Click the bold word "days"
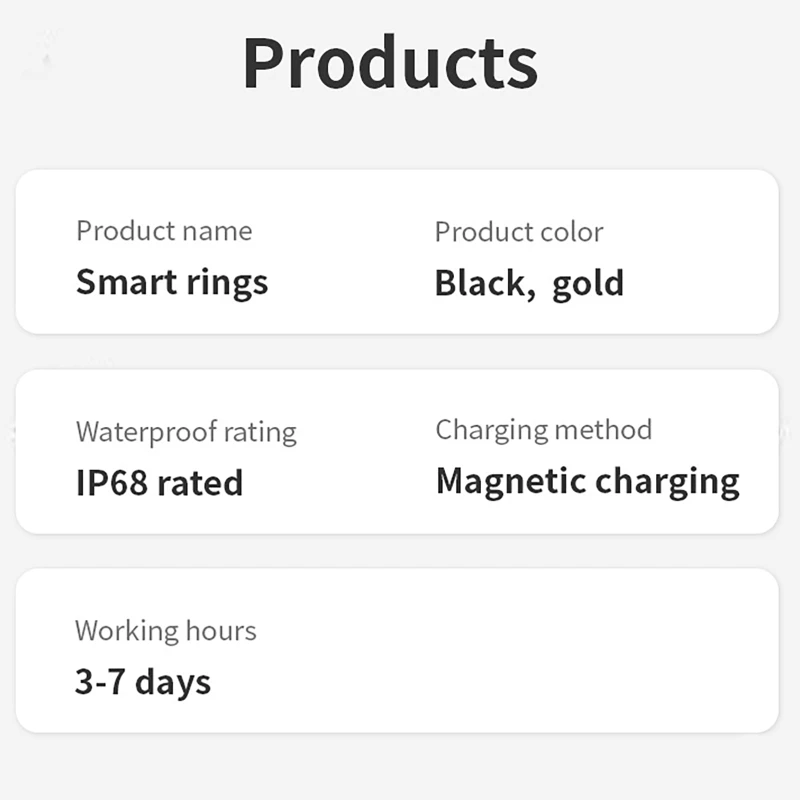 click(173, 682)
